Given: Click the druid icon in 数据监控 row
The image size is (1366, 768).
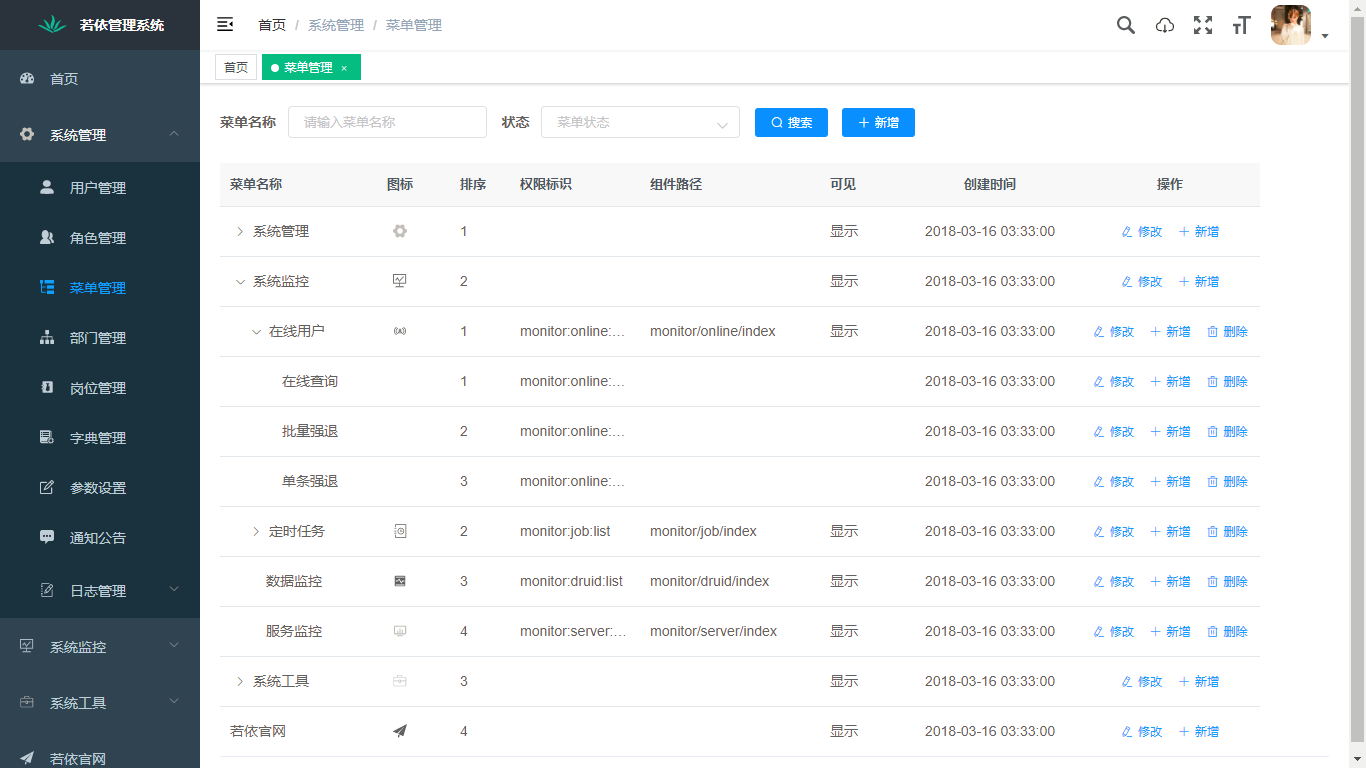Looking at the screenshot, I should tap(400, 581).
